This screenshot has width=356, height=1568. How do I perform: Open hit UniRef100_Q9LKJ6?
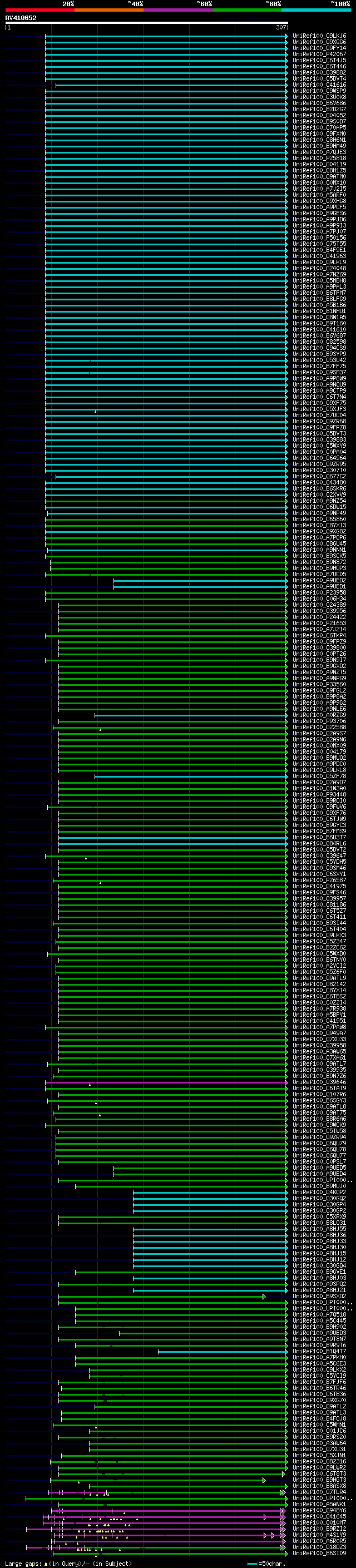click(319, 36)
